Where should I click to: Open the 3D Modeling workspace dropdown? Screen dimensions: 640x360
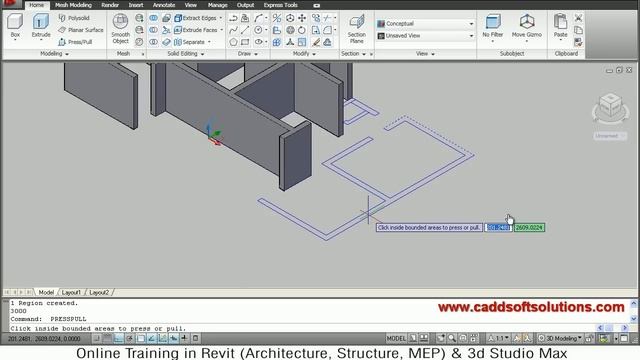pos(561,338)
